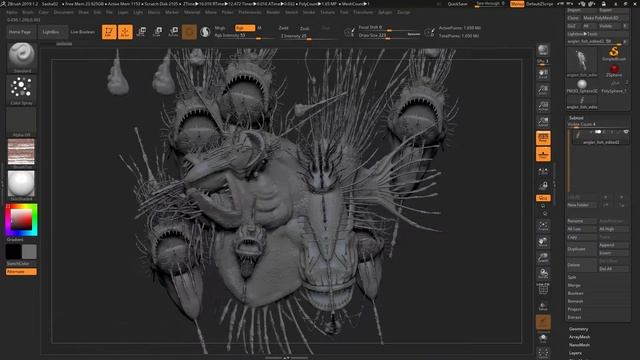Select the Scale gizmo tool
The image size is (640, 360).
(157, 32)
